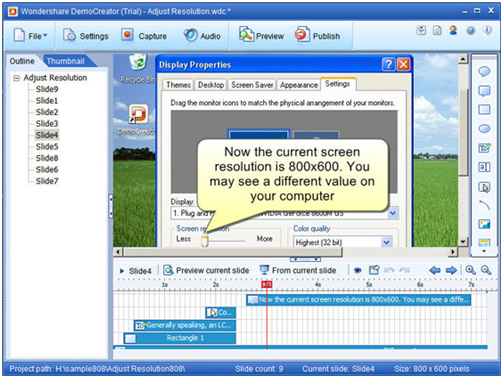Select the yellow callout text on the slide

click(292, 174)
